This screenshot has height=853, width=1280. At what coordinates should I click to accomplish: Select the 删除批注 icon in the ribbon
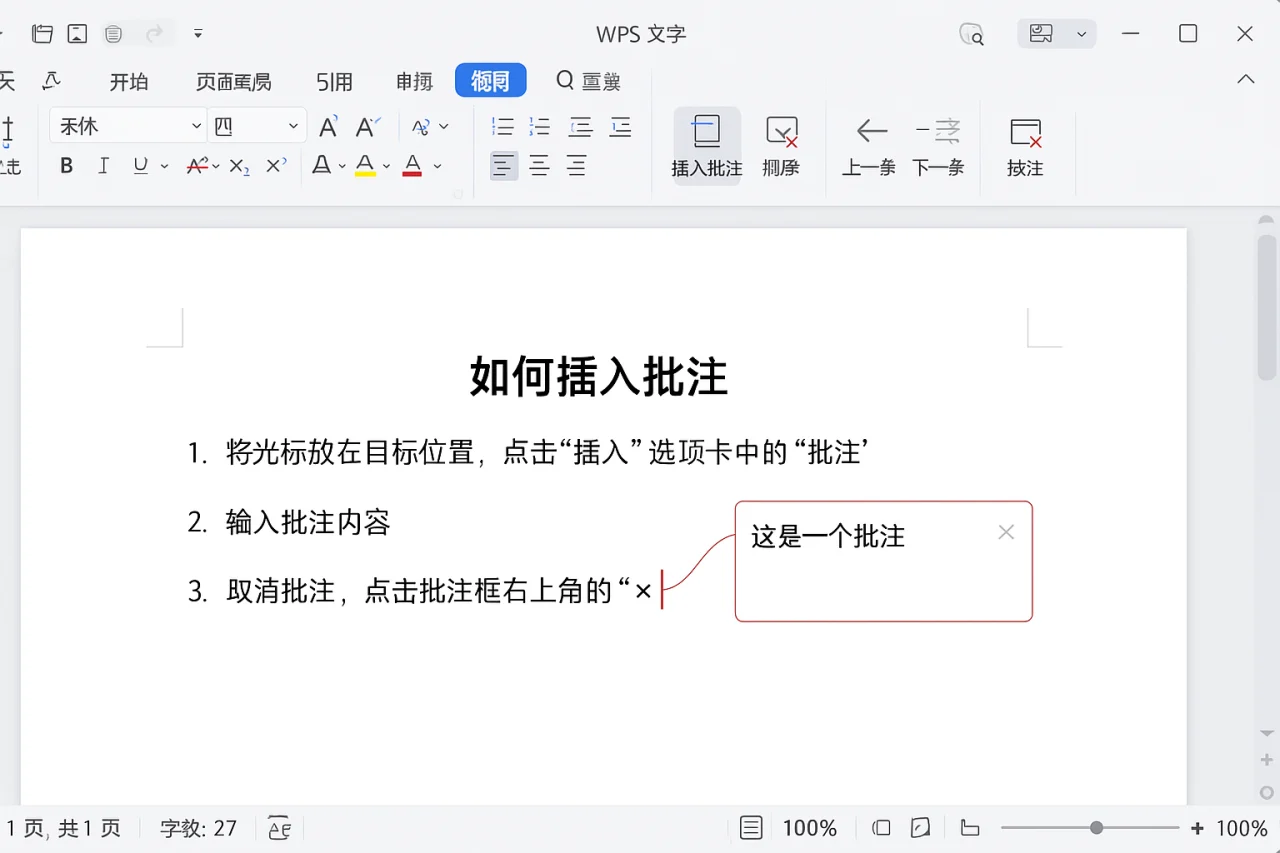click(x=781, y=145)
